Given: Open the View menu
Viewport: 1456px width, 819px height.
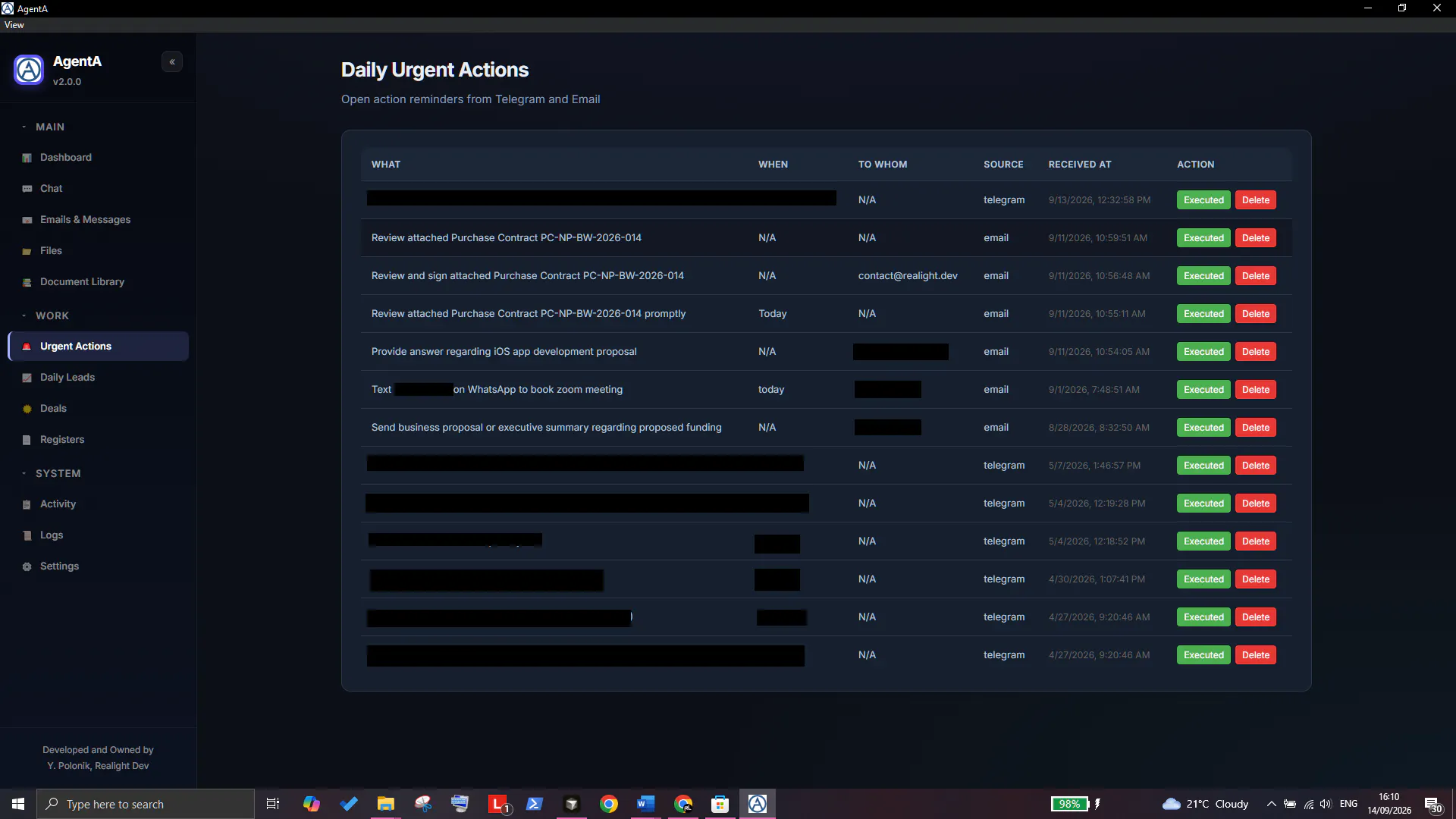Looking at the screenshot, I should click(14, 25).
